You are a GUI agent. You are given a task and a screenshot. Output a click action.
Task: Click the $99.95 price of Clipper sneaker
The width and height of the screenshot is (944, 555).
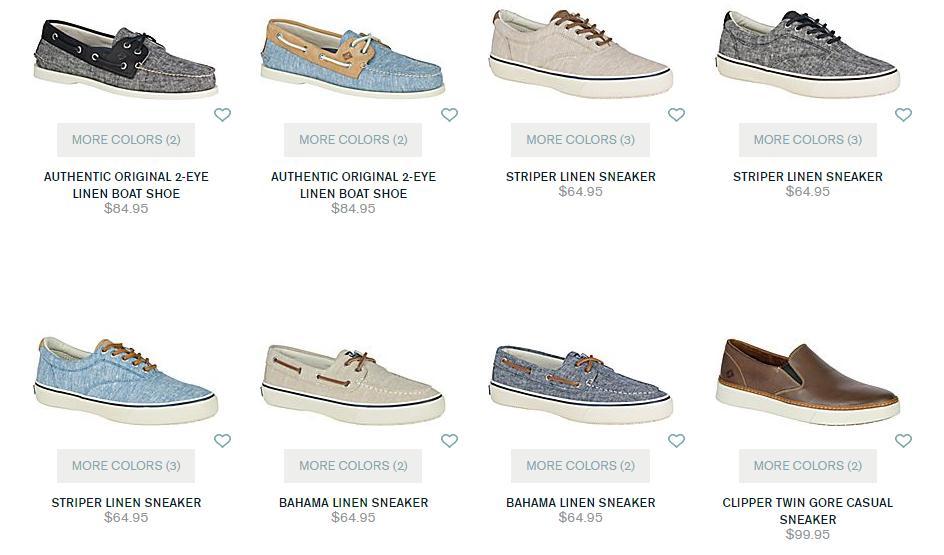[807, 535]
